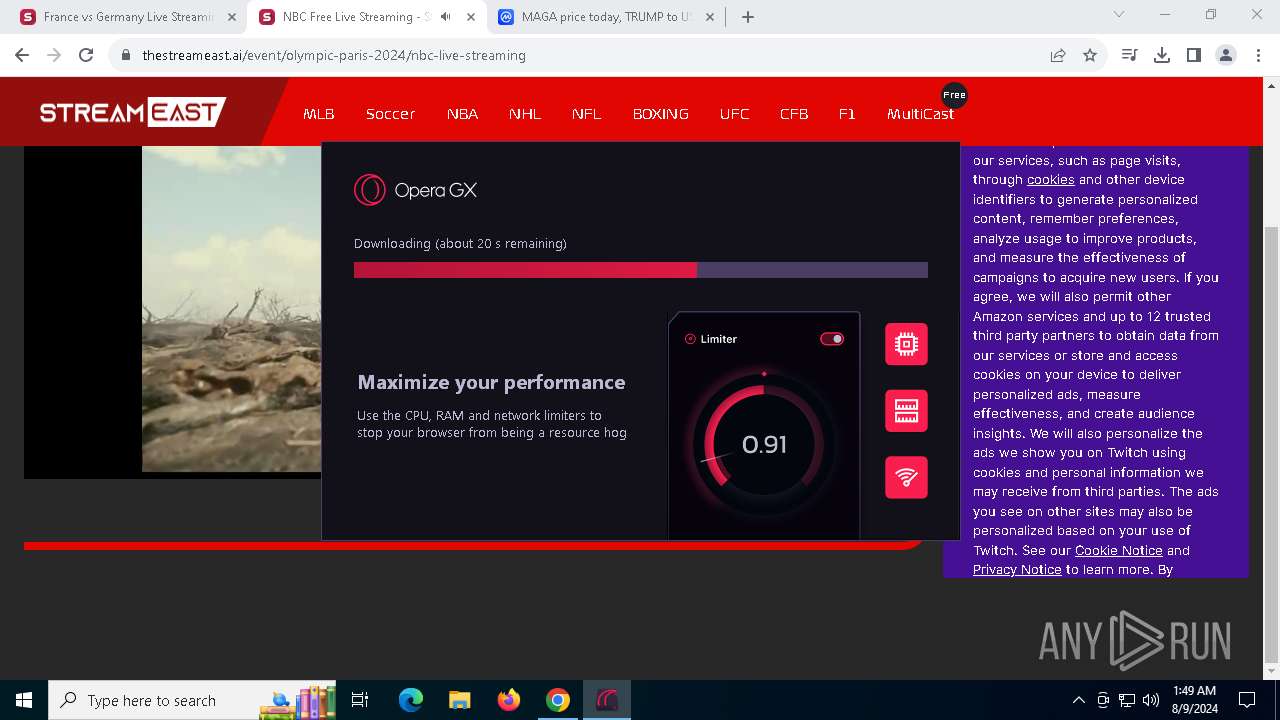1280x720 pixels.
Task: Close the France vs Germany tab
Action: click(x=231, y=17)
